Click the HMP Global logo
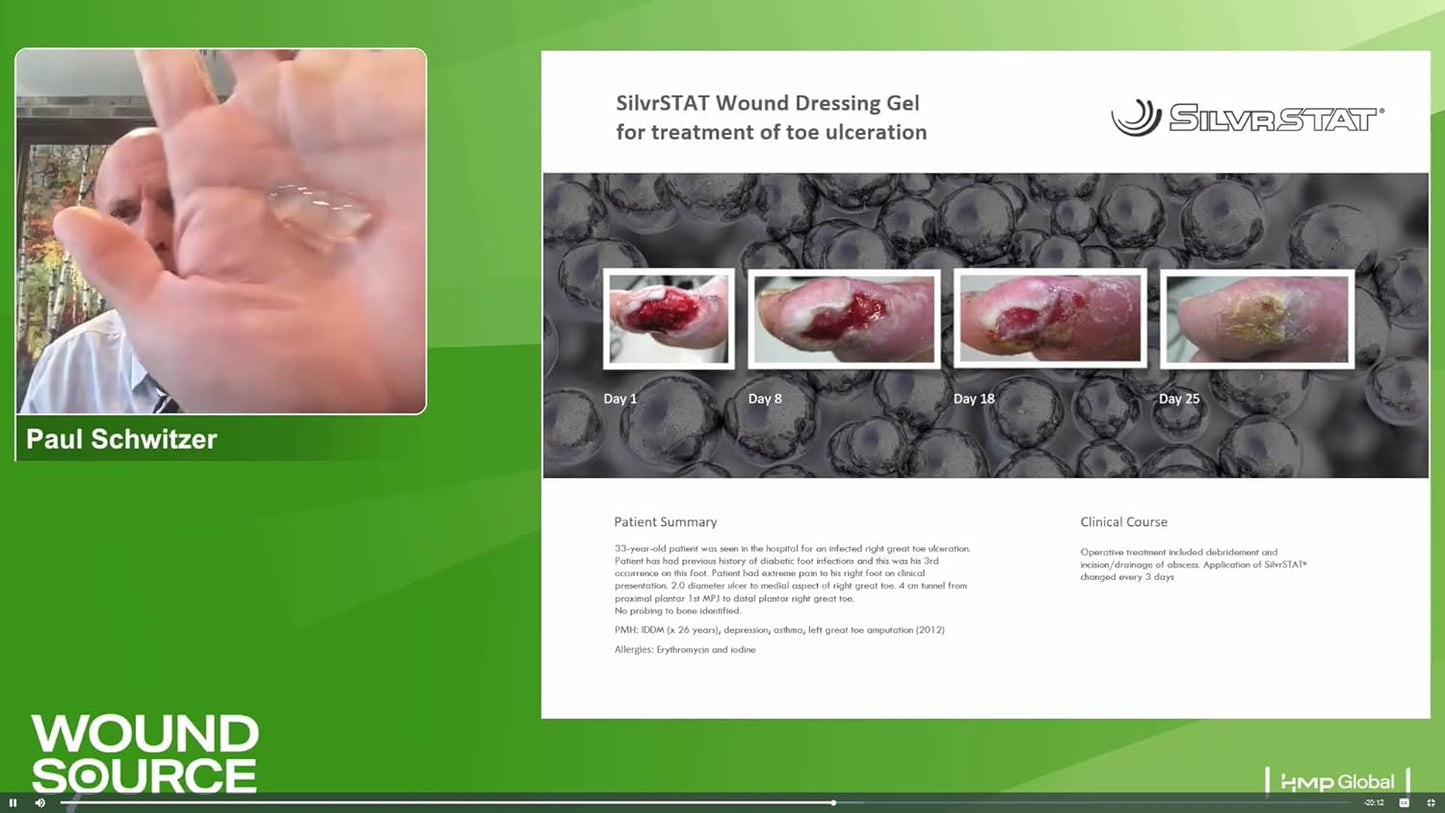The image size is (1445, 813). (1338, 782)
